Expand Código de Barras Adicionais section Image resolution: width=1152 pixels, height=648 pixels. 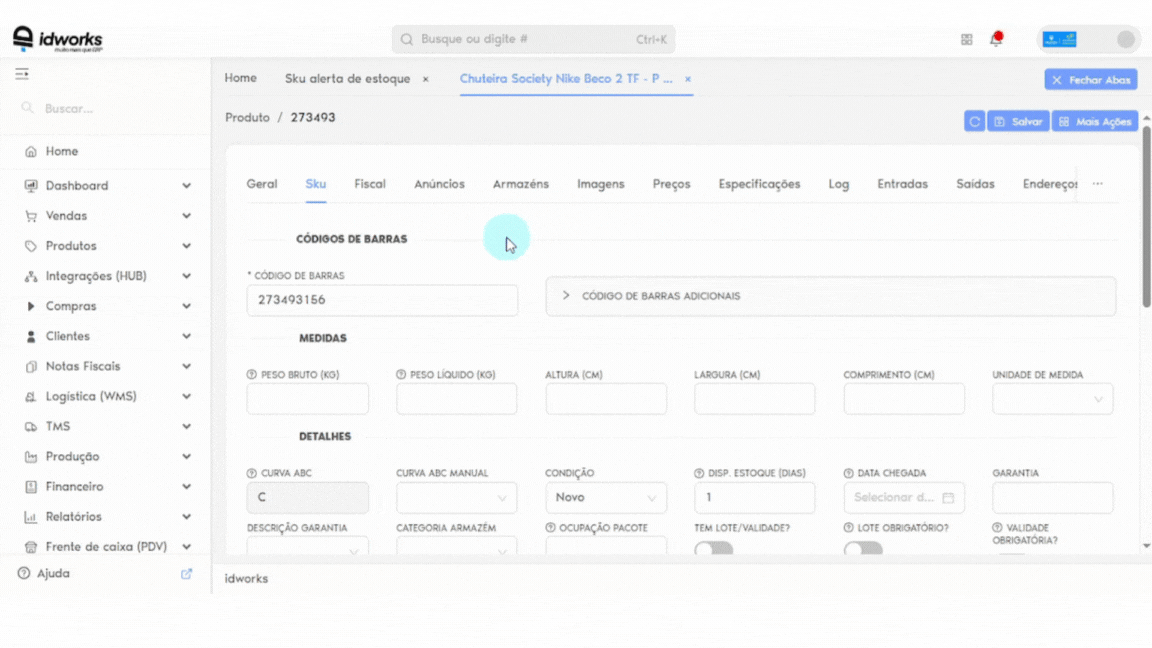pos(831,296)
